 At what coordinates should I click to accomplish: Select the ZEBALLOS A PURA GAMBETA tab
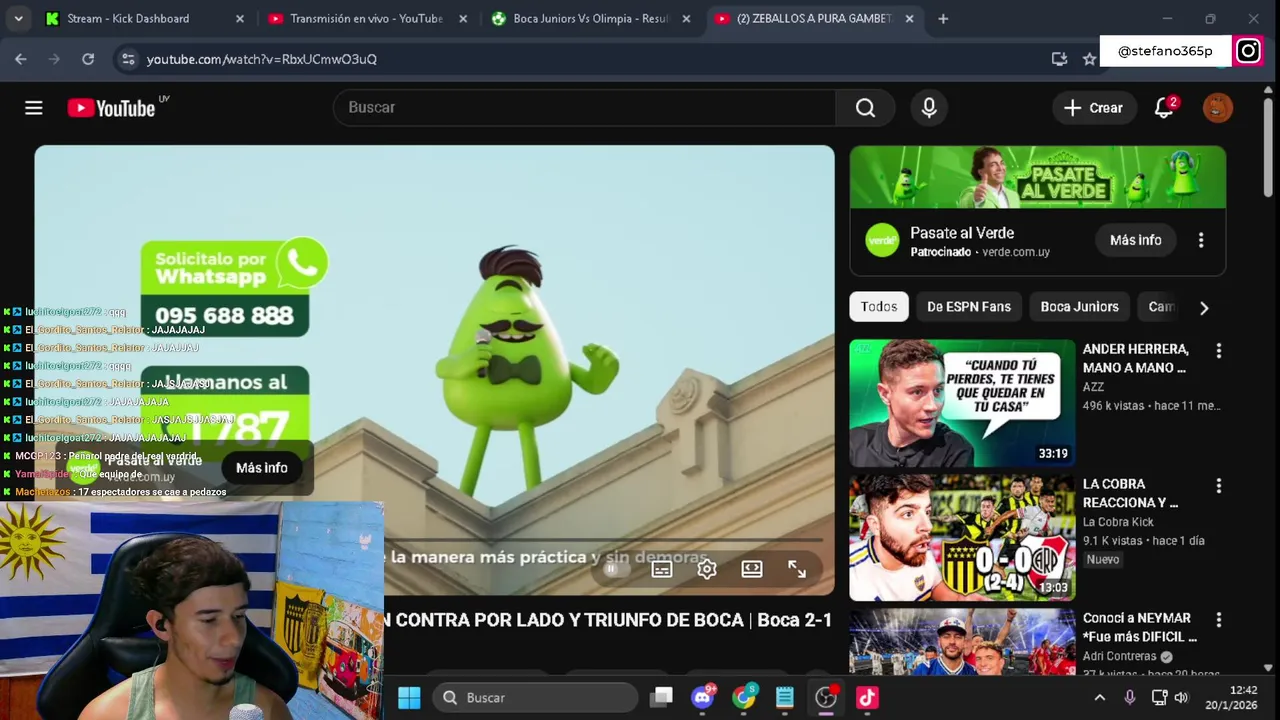(x=813, y=18)
